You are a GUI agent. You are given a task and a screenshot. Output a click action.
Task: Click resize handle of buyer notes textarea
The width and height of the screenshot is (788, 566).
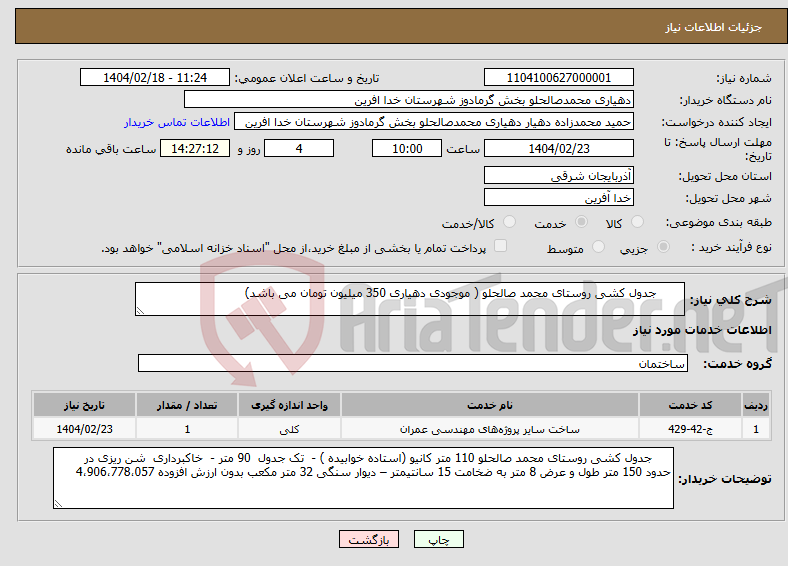click(58, 504)
